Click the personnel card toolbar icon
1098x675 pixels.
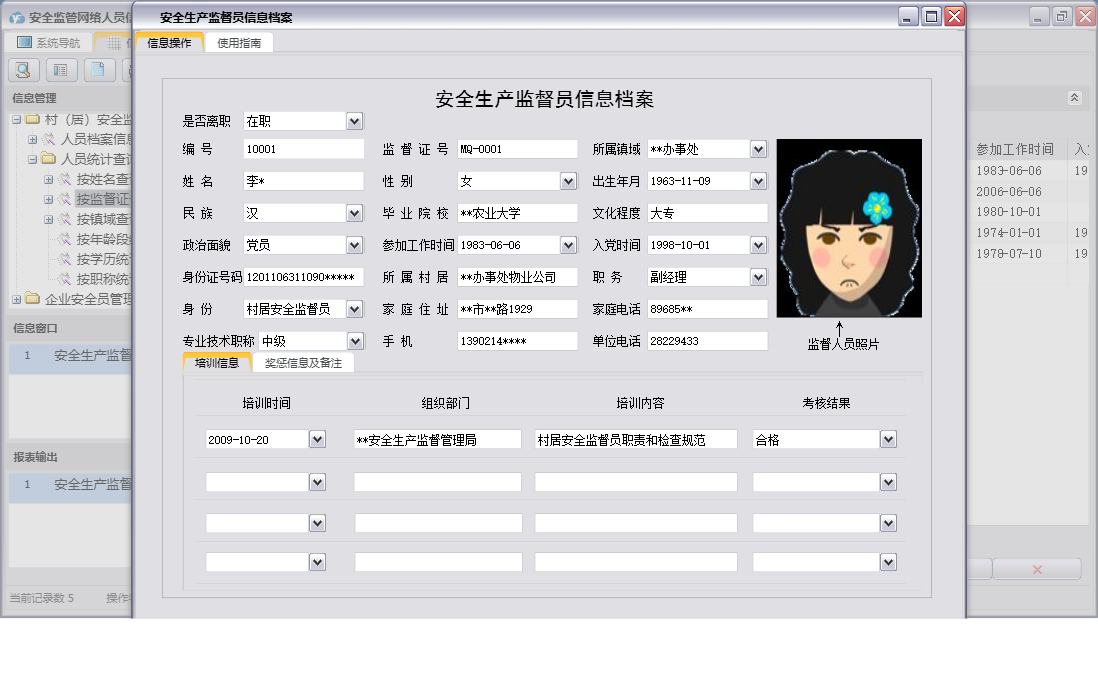61,70
